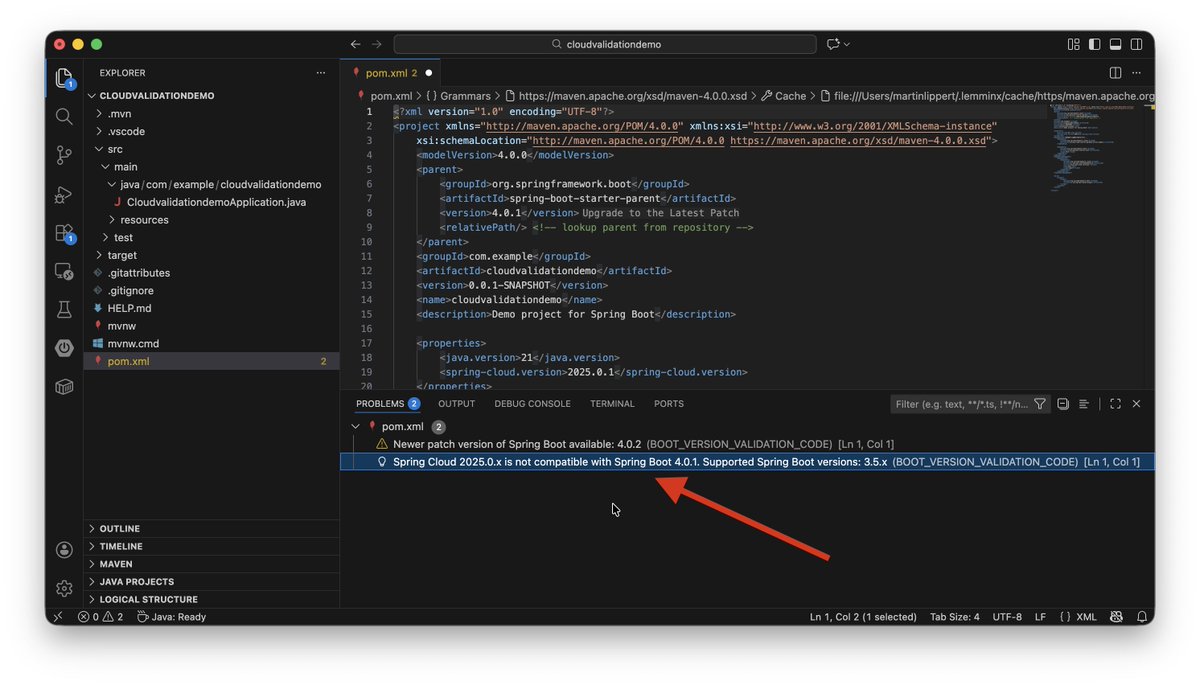The image size is (1200, 685).
Task: Split the editor to the right
Action: (1115, 73)
